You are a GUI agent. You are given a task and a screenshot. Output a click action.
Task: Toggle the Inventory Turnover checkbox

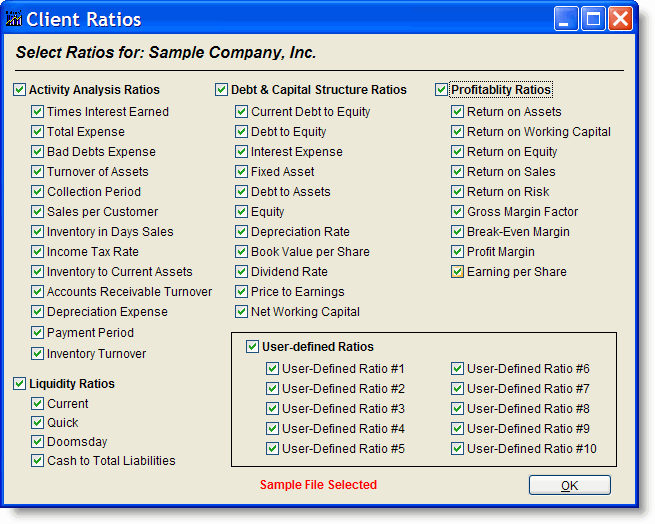pyautogui.click(x=37, y=354)
